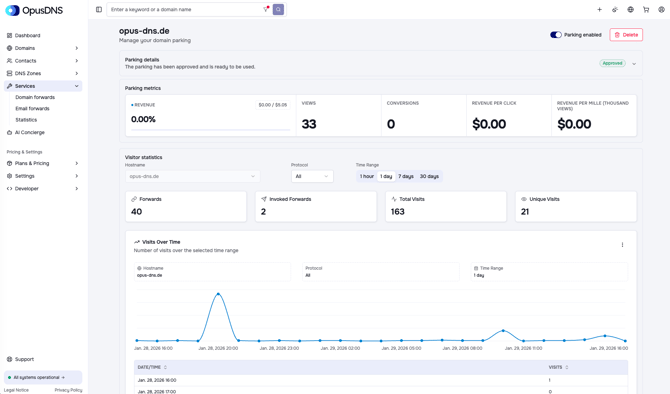Click the Views metric value 33
This screenshot has width=670, height=394.
(x=309, y=124)
